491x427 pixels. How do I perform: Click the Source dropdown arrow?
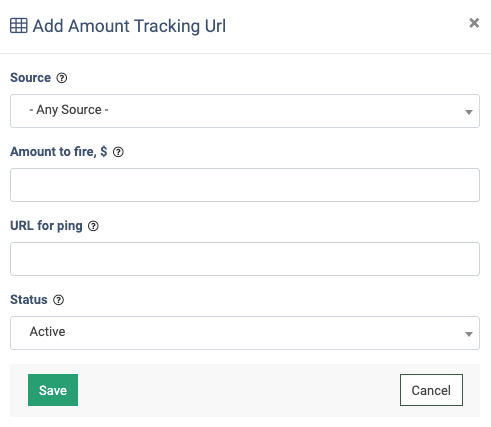pyautogui.click(x=469, y=112)
